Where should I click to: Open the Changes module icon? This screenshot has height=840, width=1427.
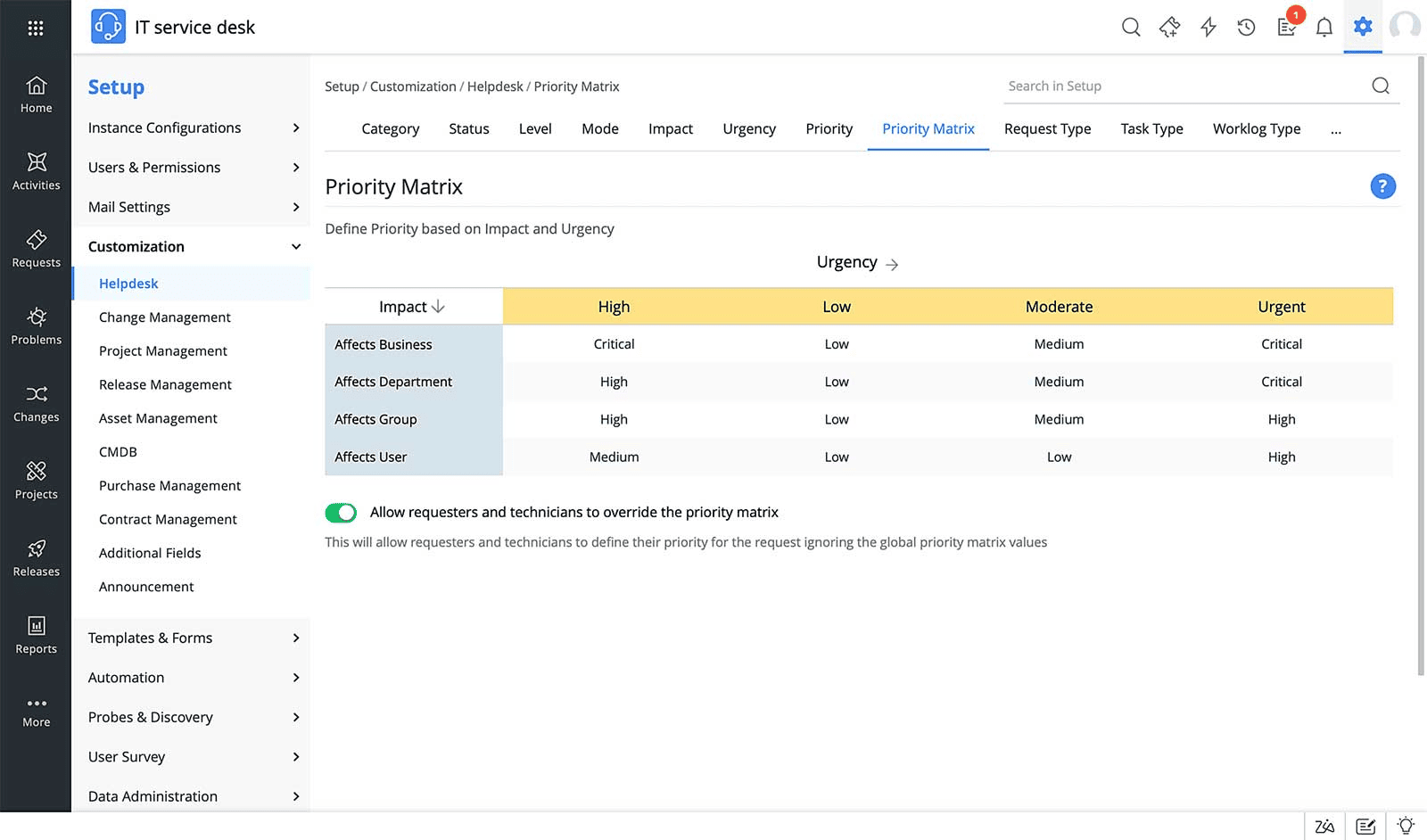[x=36, y=404]
